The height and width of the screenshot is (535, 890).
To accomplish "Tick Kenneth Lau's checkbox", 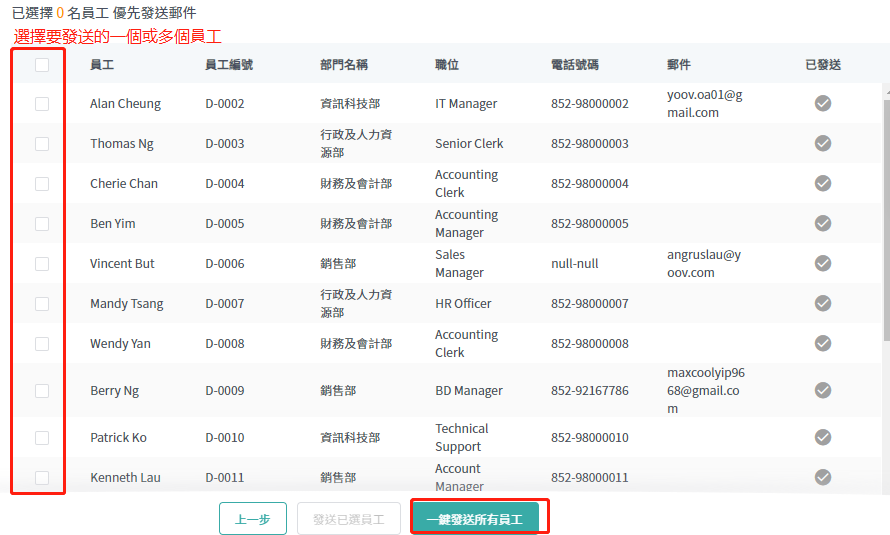I will pos(42,478).
